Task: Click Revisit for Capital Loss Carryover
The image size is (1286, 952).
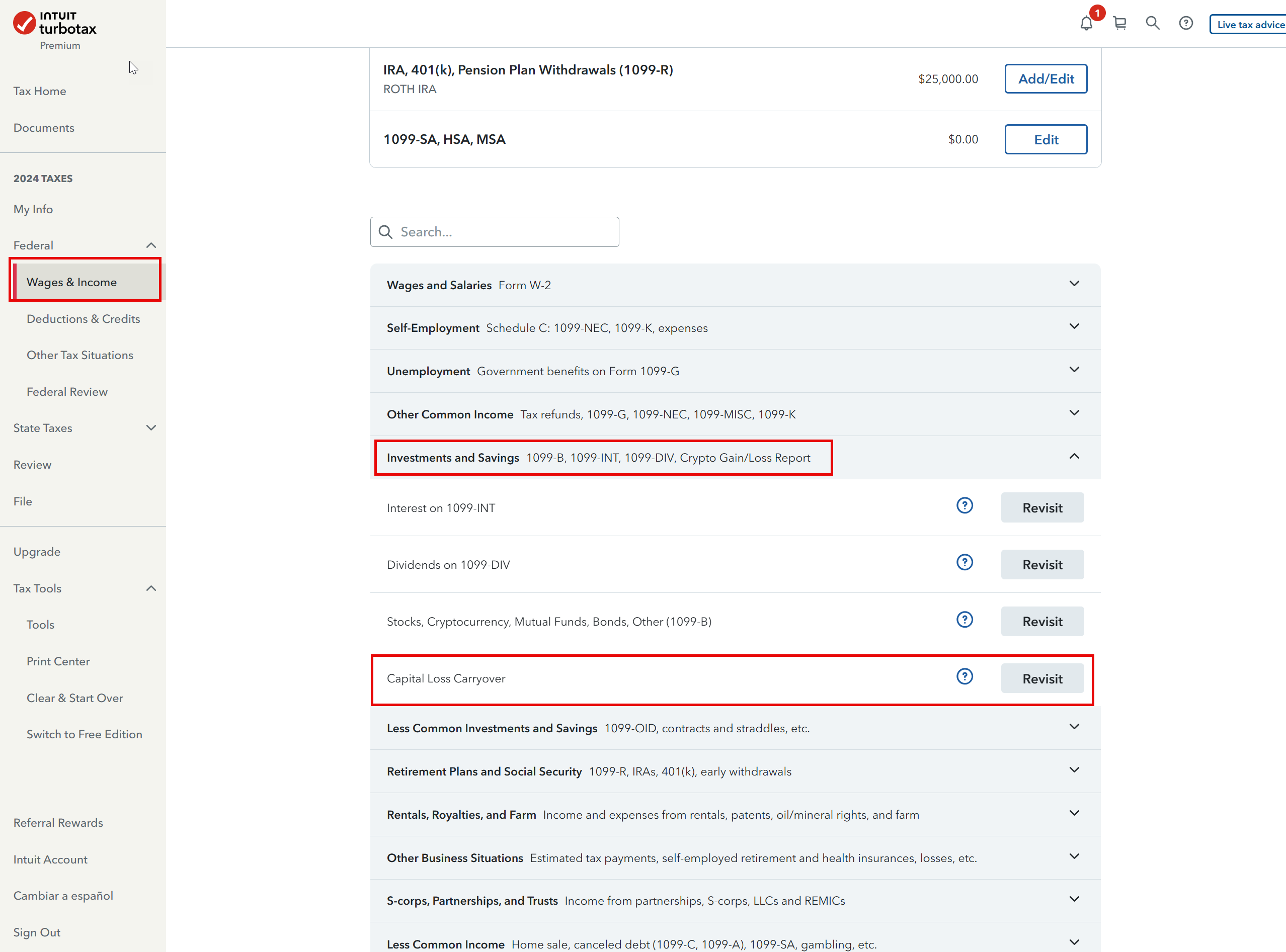Action: click(x=1041, y=679)
